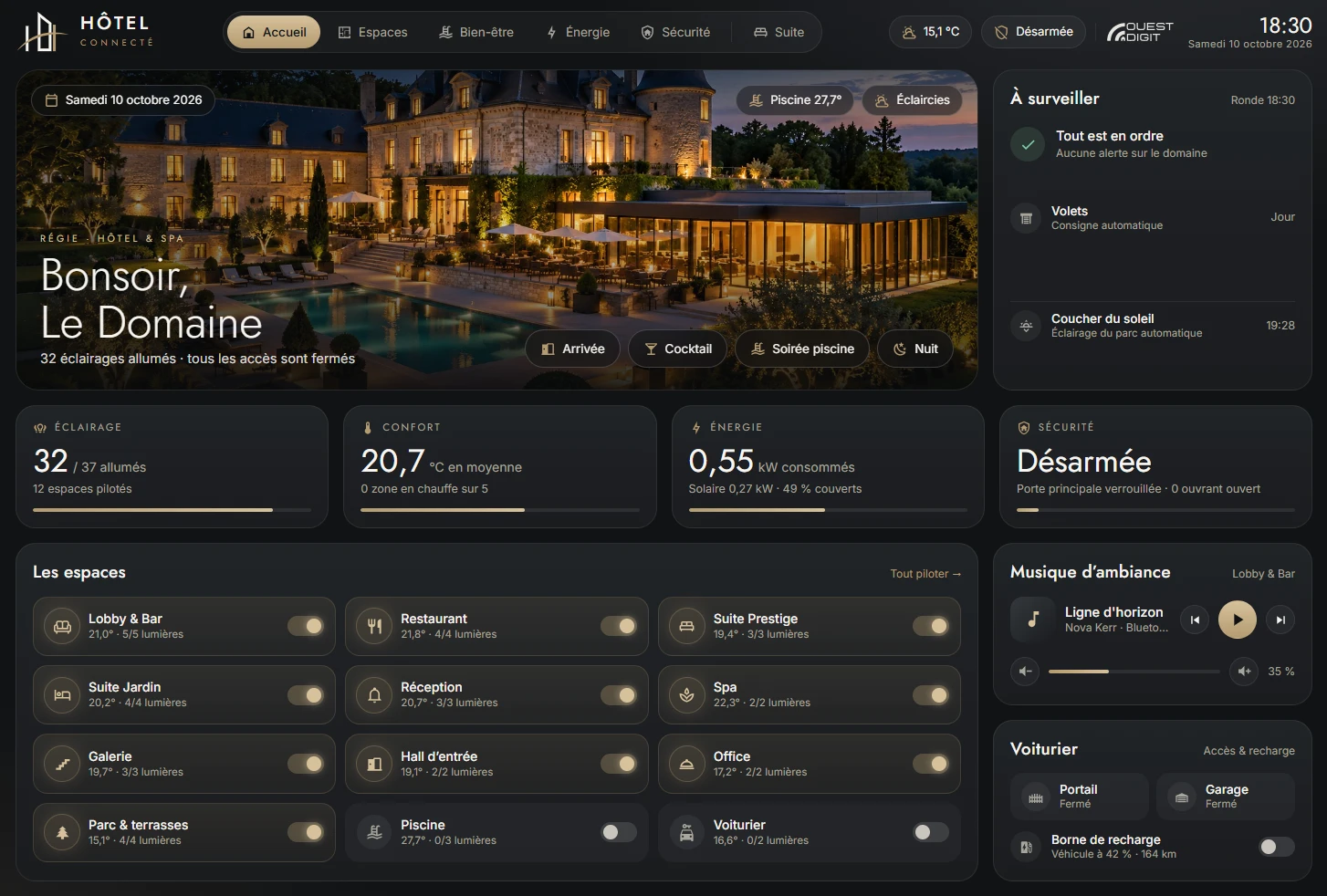This screenshot has height=896, width=1327.
Task: Toggle the Galerie lights switch
Action: [x=306, y=764]
